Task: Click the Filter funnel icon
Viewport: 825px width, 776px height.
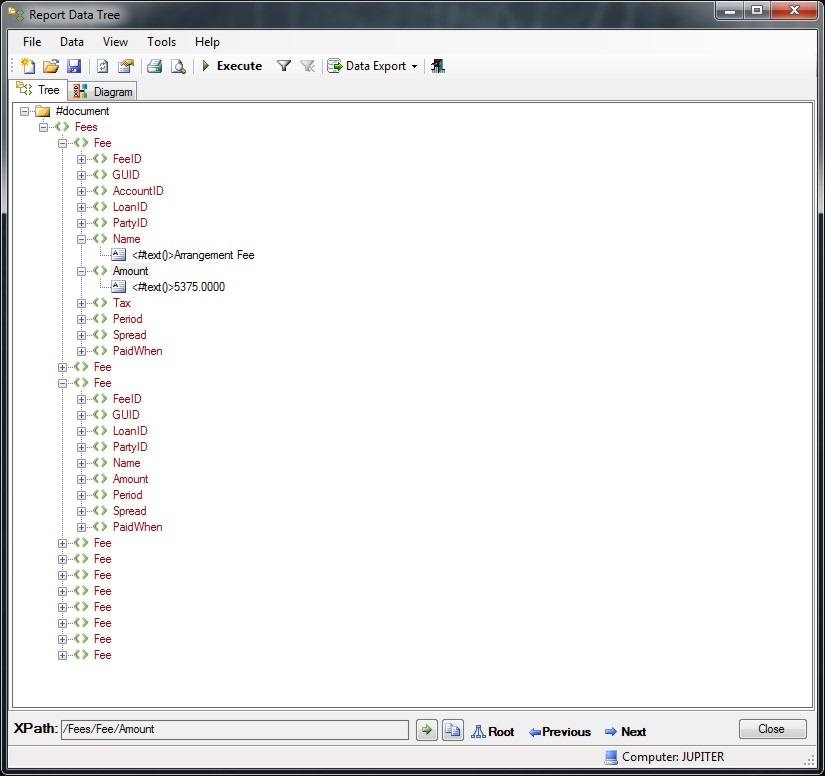Action: coord(284,66)
